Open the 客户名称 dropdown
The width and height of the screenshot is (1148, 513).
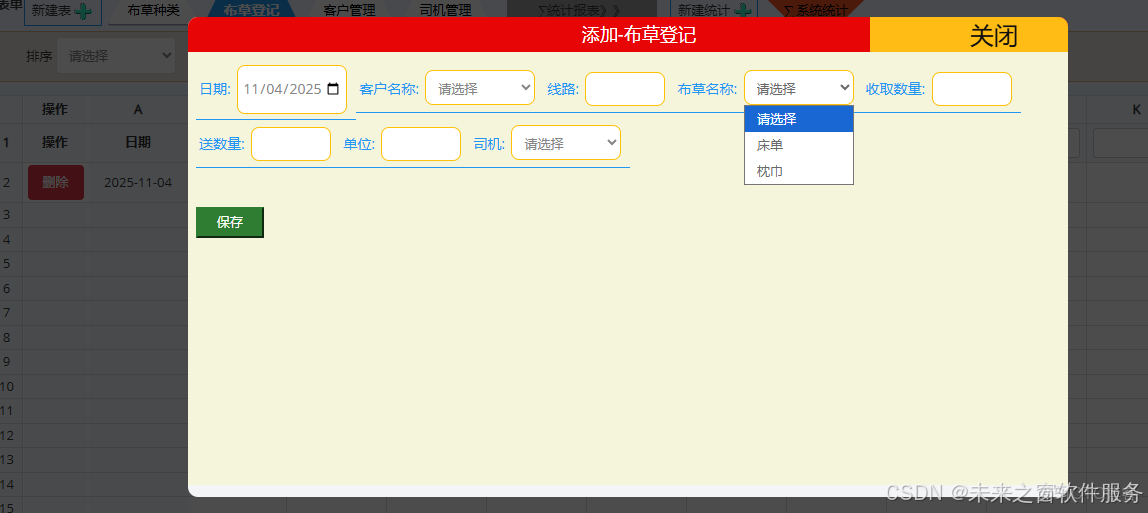tap(480, 88)
